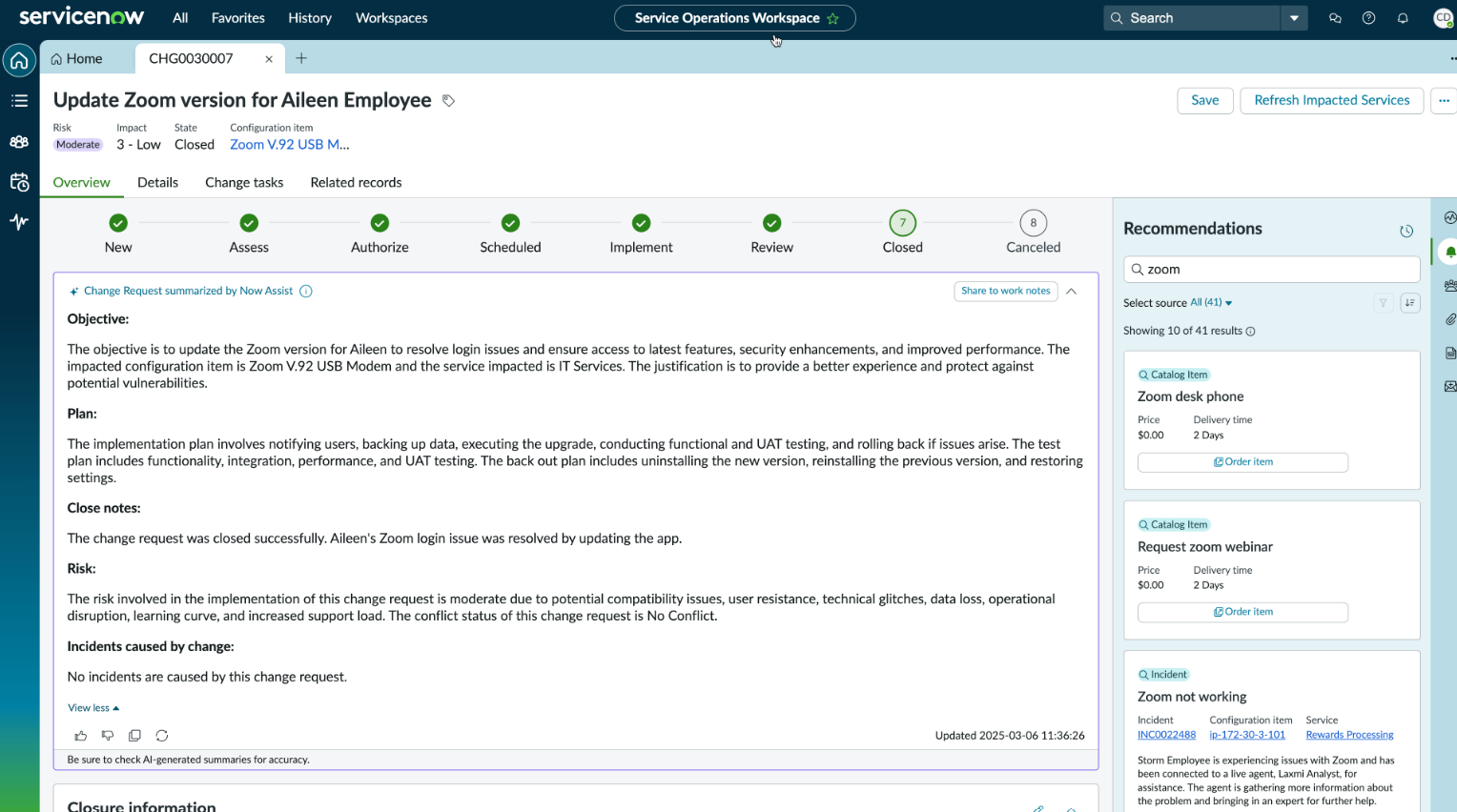The height and width of the screenshot is (812, 1457).
Task: Open the service health pulse icon
Action: [x=19, y=222]
